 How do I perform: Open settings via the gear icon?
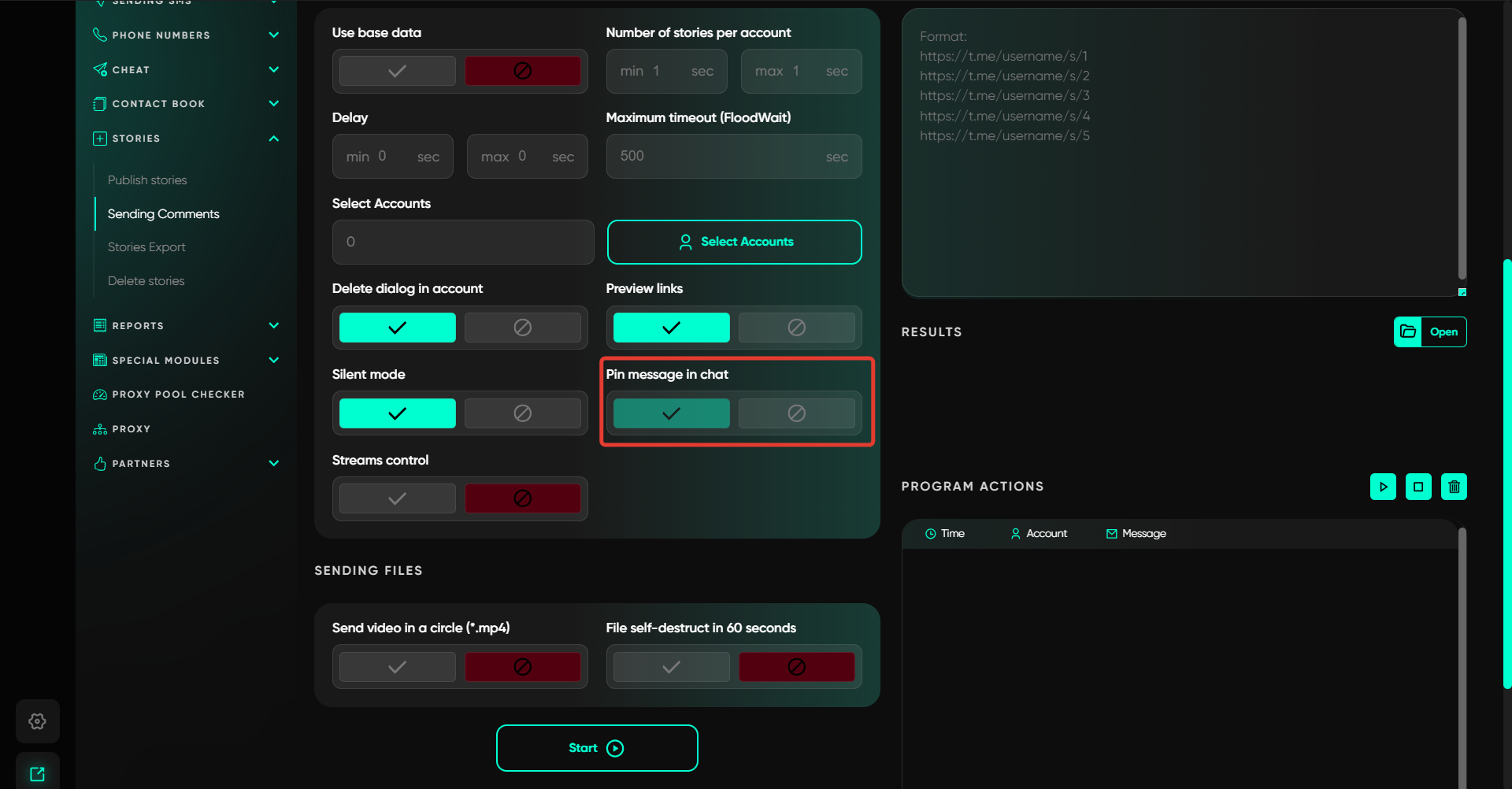[37, 721]
